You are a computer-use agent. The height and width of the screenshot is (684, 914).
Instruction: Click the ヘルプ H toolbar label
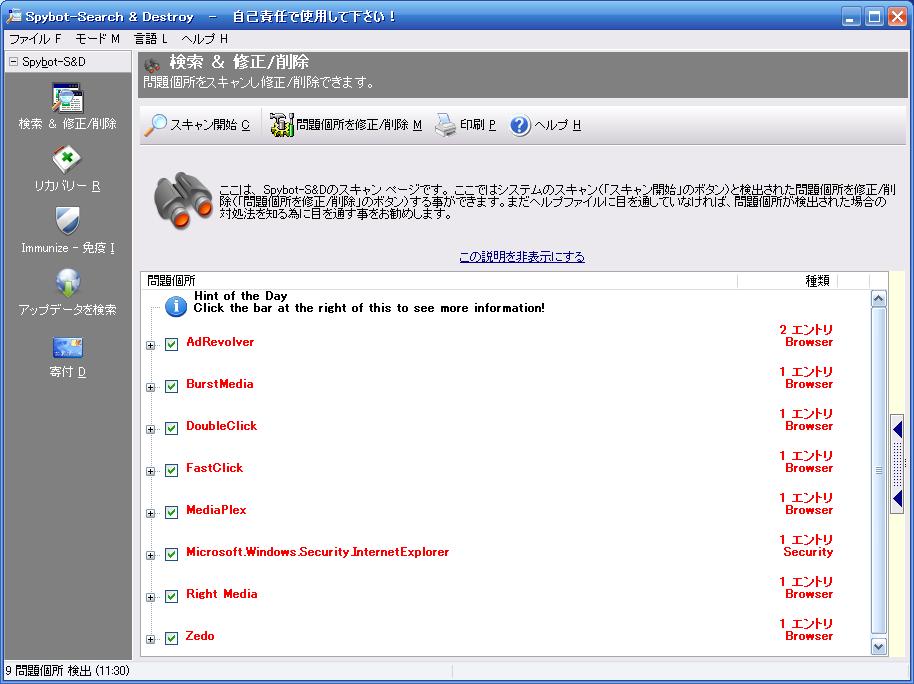pos(557,125)
